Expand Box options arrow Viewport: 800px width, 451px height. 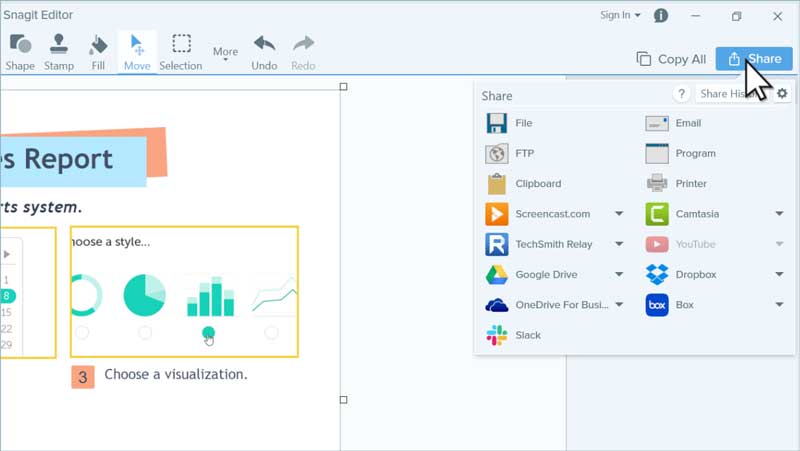[x=780, y=305]
